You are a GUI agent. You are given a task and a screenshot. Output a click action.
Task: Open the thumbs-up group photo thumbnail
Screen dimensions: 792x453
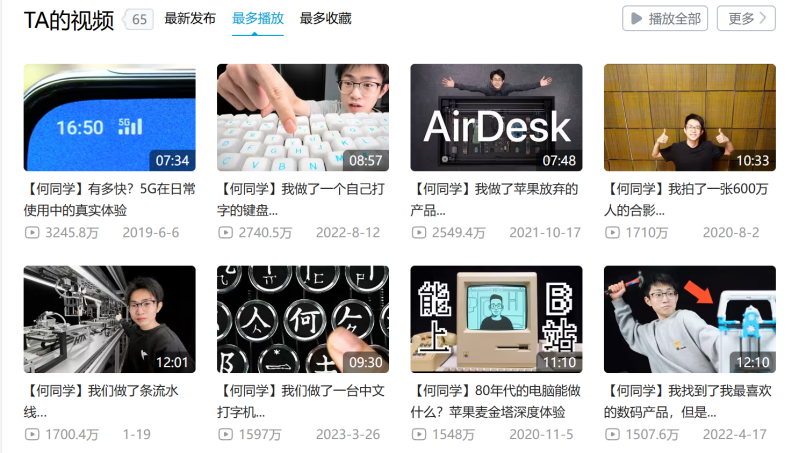click(689, 117)
